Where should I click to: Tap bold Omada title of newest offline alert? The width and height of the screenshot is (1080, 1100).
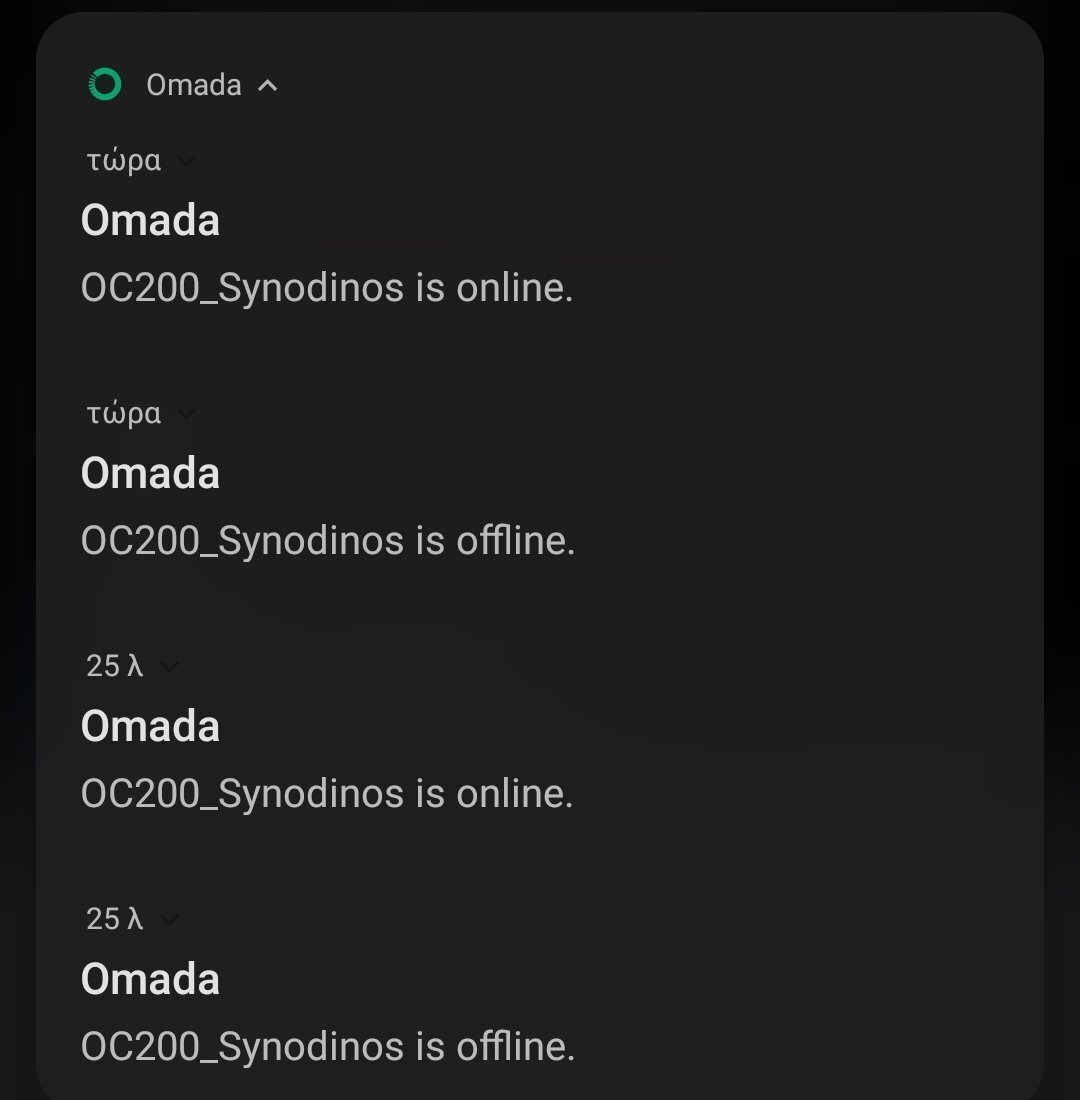pos(150,474)
